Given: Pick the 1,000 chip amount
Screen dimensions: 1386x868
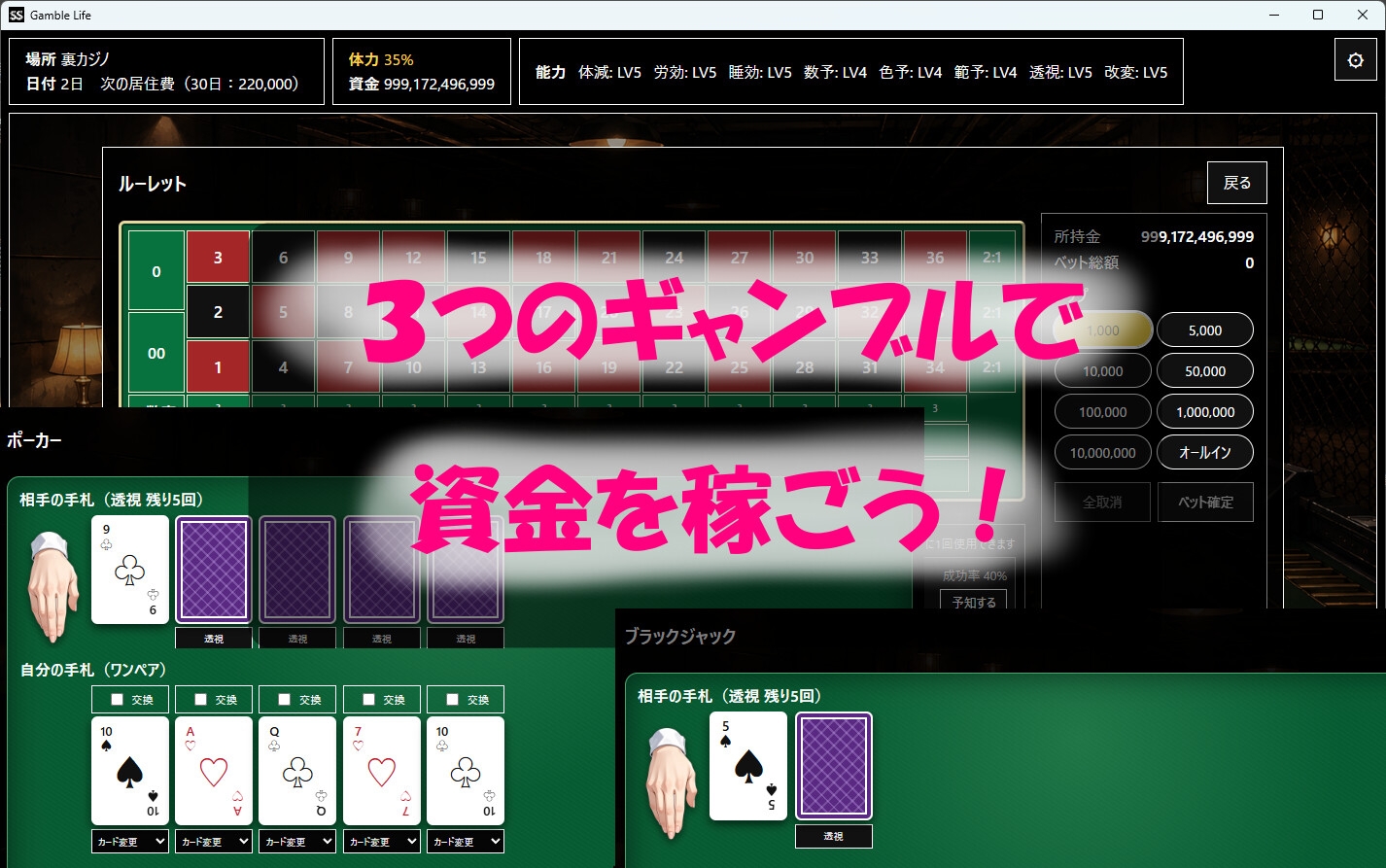Looking at the screenshot, I should click(1103, 330).
